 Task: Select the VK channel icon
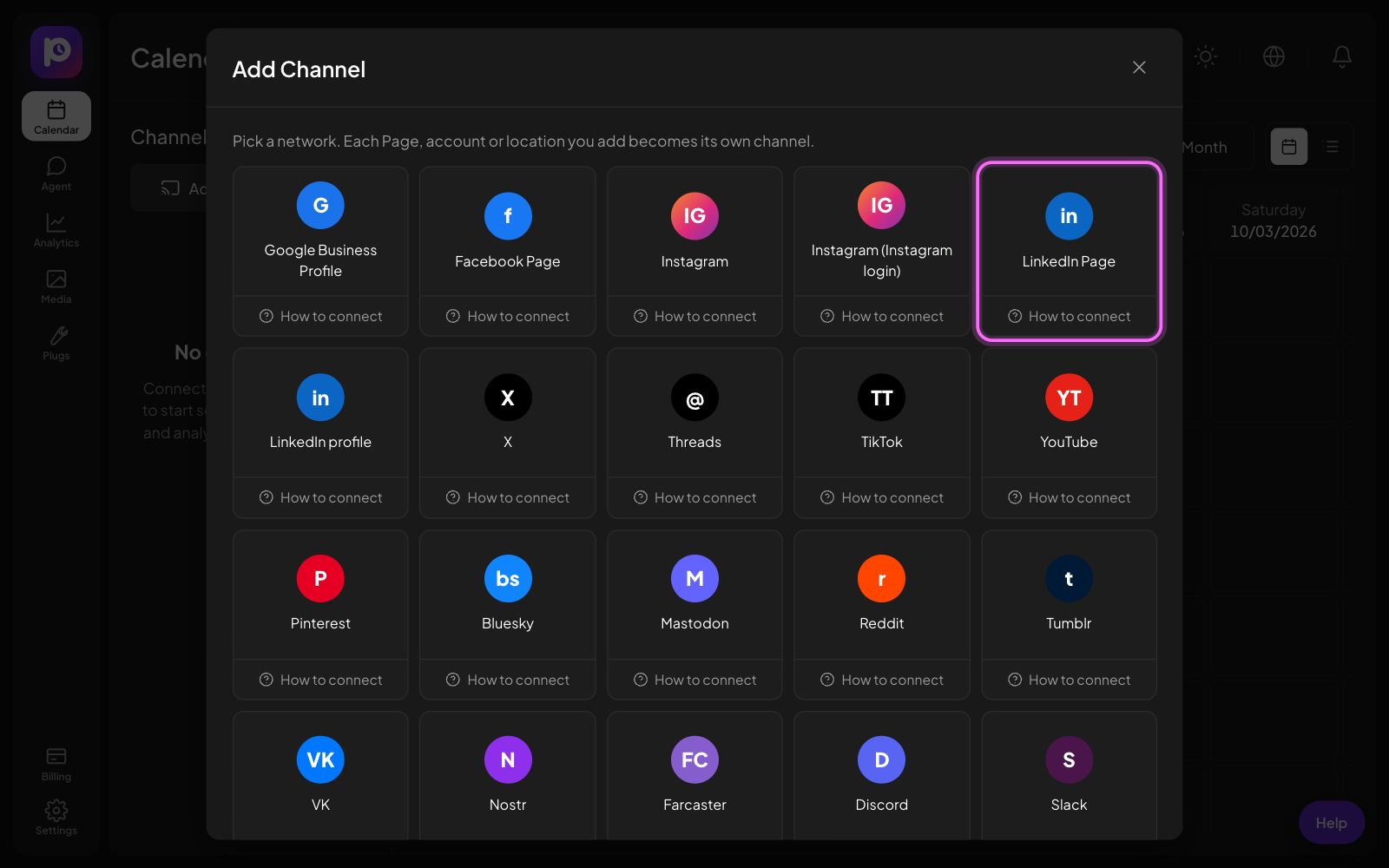320,760
